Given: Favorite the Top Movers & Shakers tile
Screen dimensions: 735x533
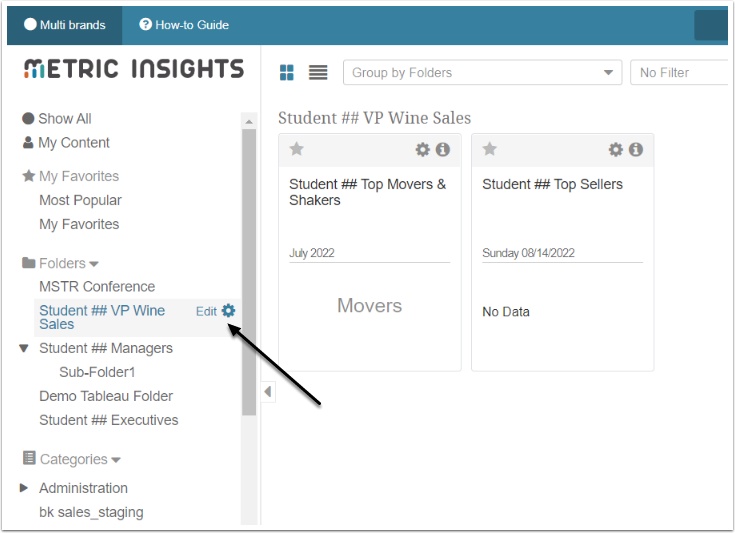Looking at the screenshot, I should point(296,149).
